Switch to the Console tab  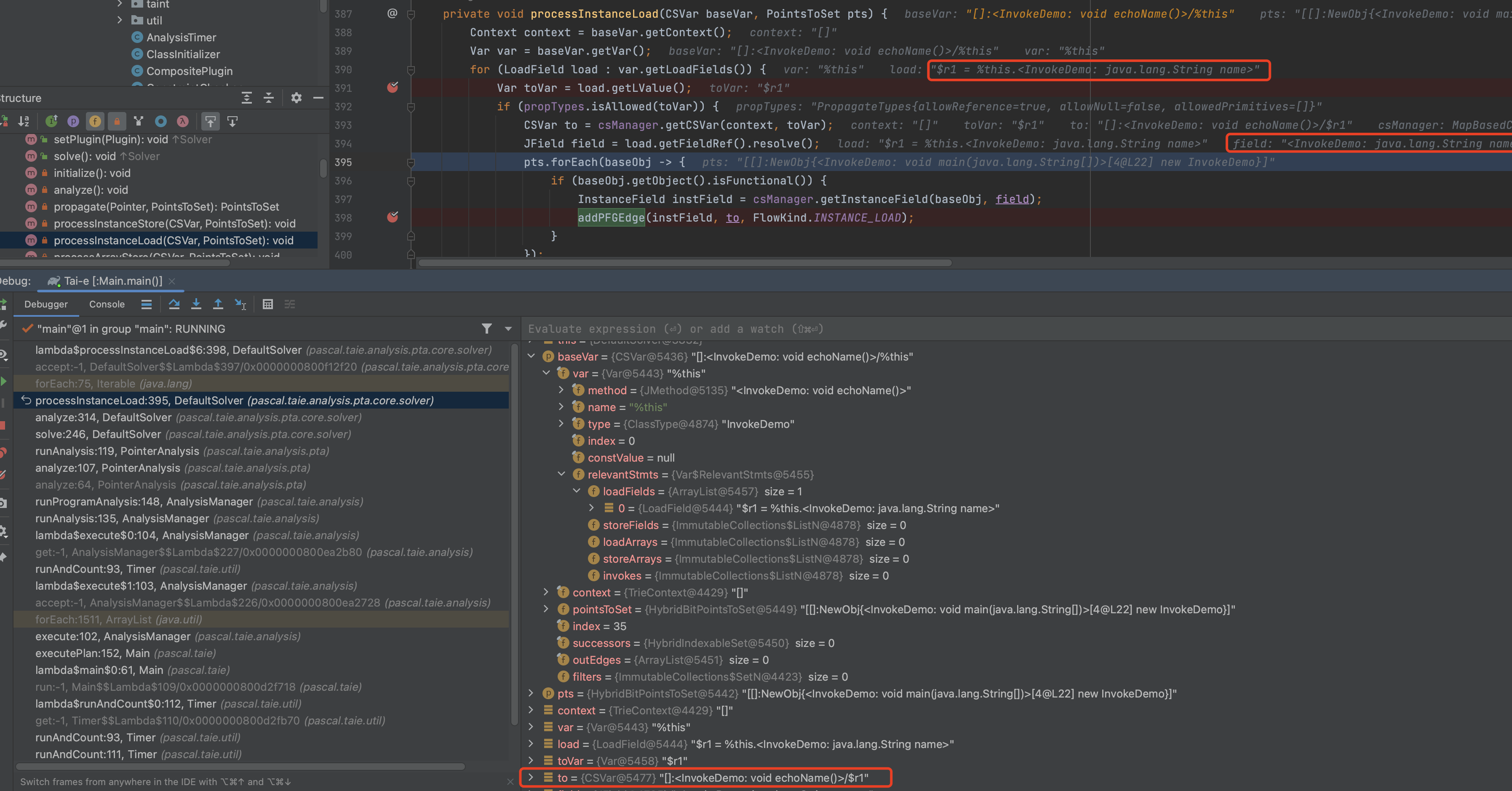pos(107,304)
